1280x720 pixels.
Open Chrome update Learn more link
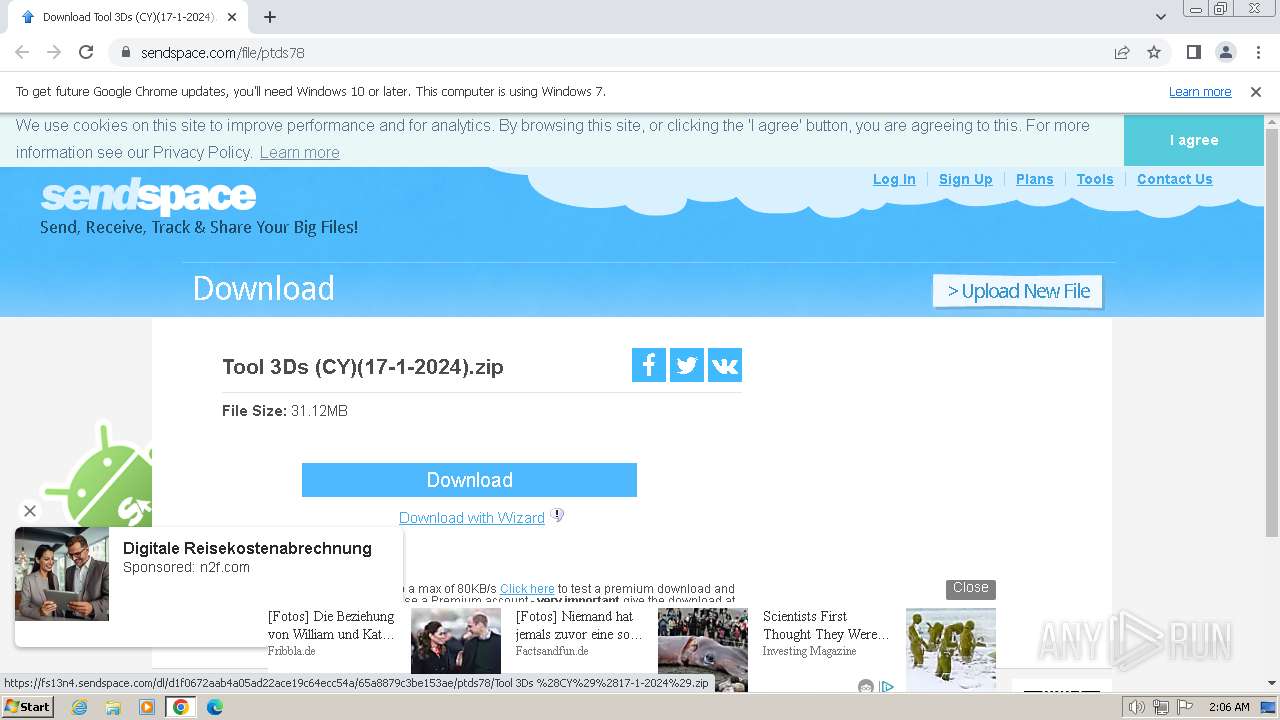click(x=1200, y=92)
